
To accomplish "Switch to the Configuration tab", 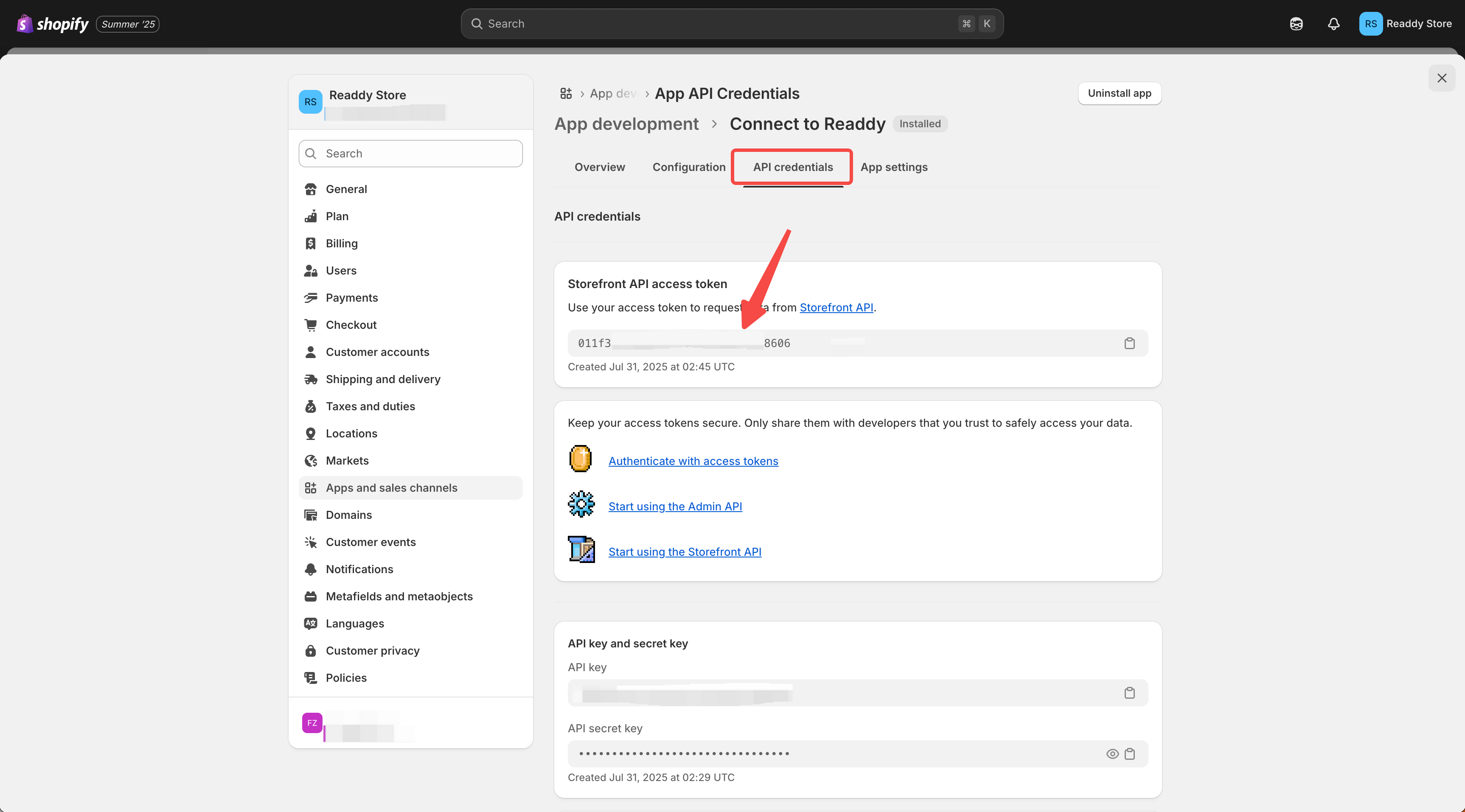I will click(689, 167).
